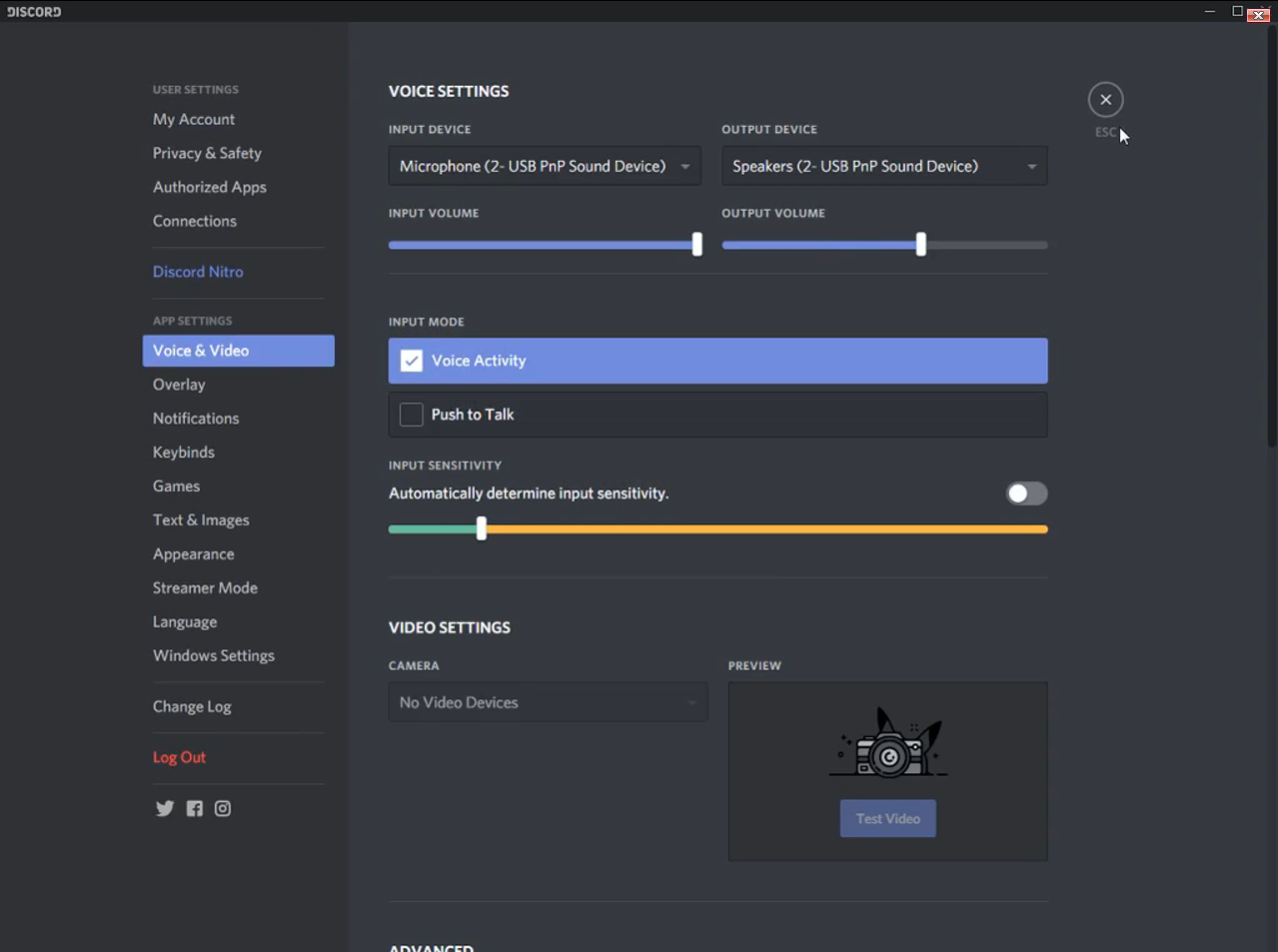The height and width of the screenshot is (952, 1278).
Task: Select Voice & Video settings tab
Action: (239, 351)
